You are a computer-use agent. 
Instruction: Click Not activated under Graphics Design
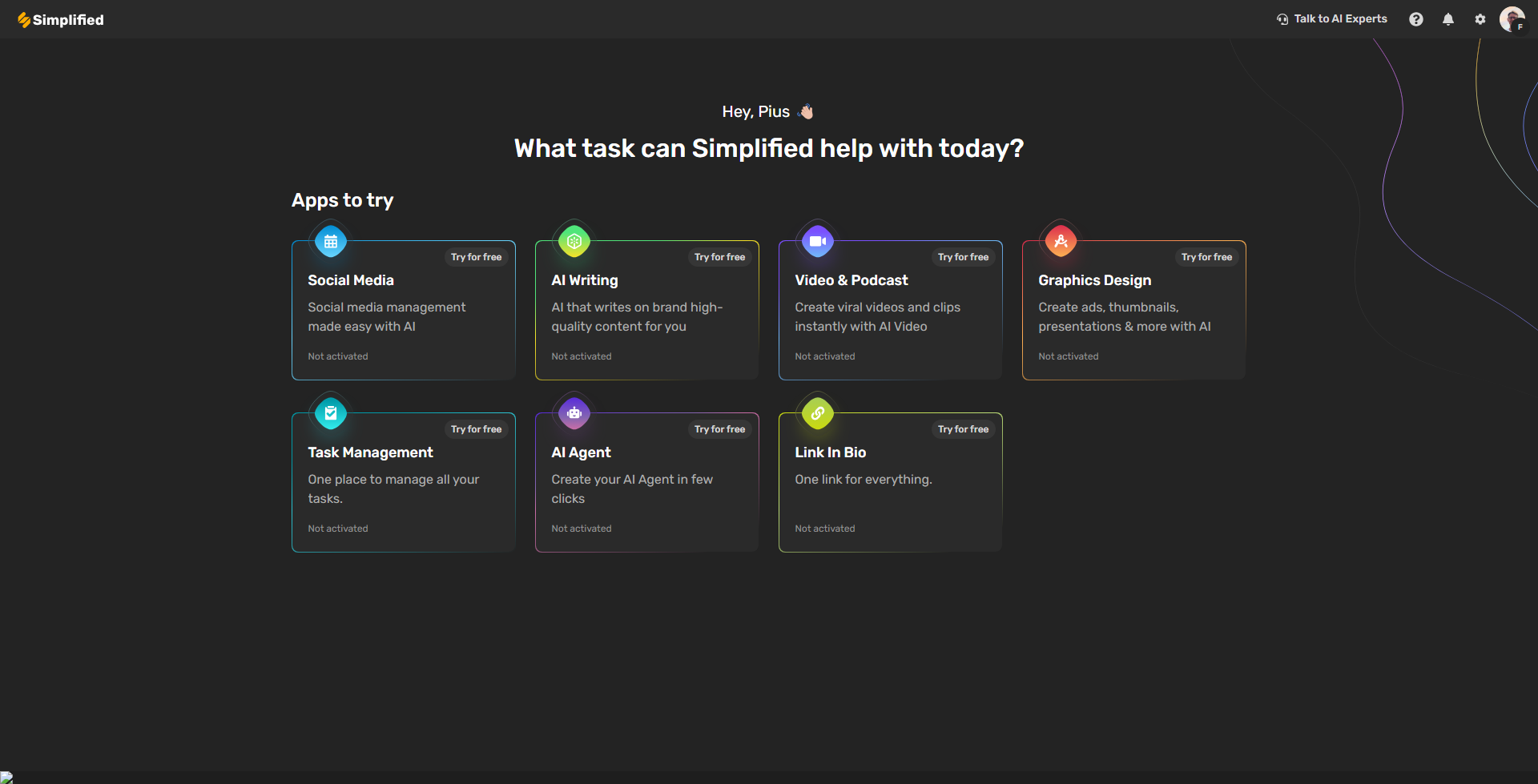(1069, 356)
